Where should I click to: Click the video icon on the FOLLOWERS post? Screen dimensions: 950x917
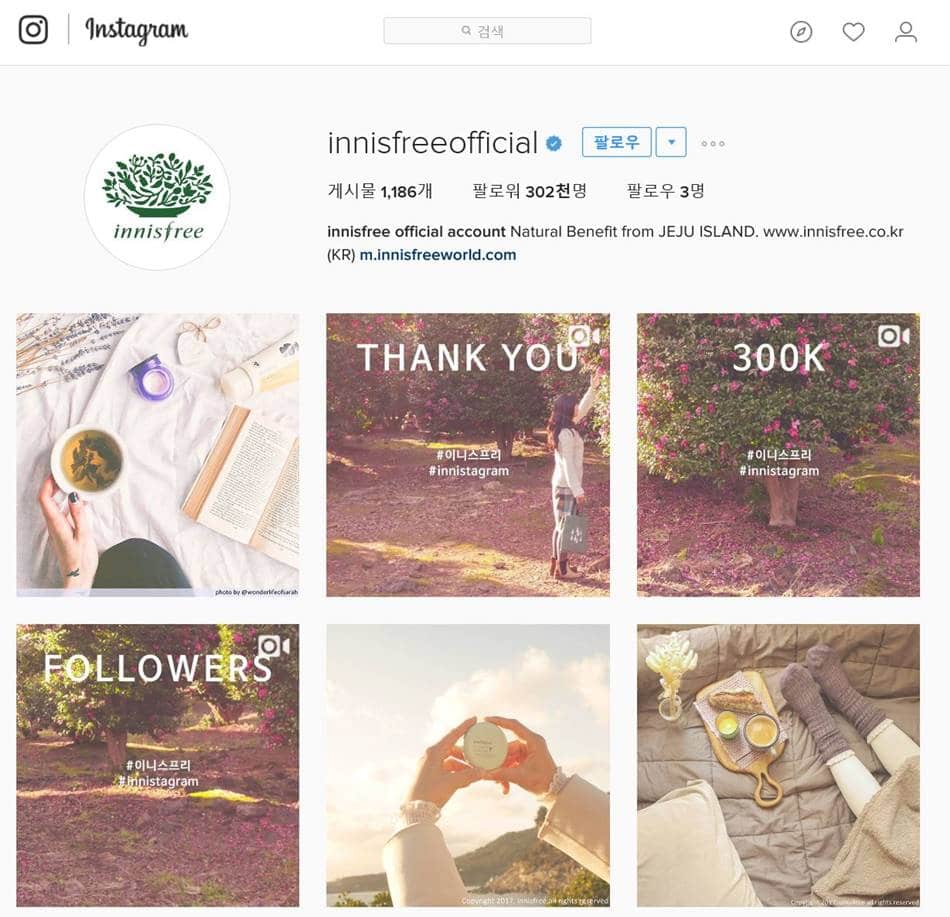tap(274, 646)
